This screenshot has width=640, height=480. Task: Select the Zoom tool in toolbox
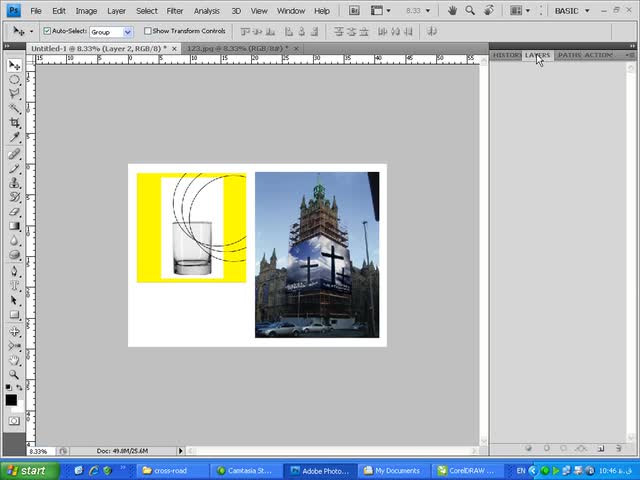[14, 374]
